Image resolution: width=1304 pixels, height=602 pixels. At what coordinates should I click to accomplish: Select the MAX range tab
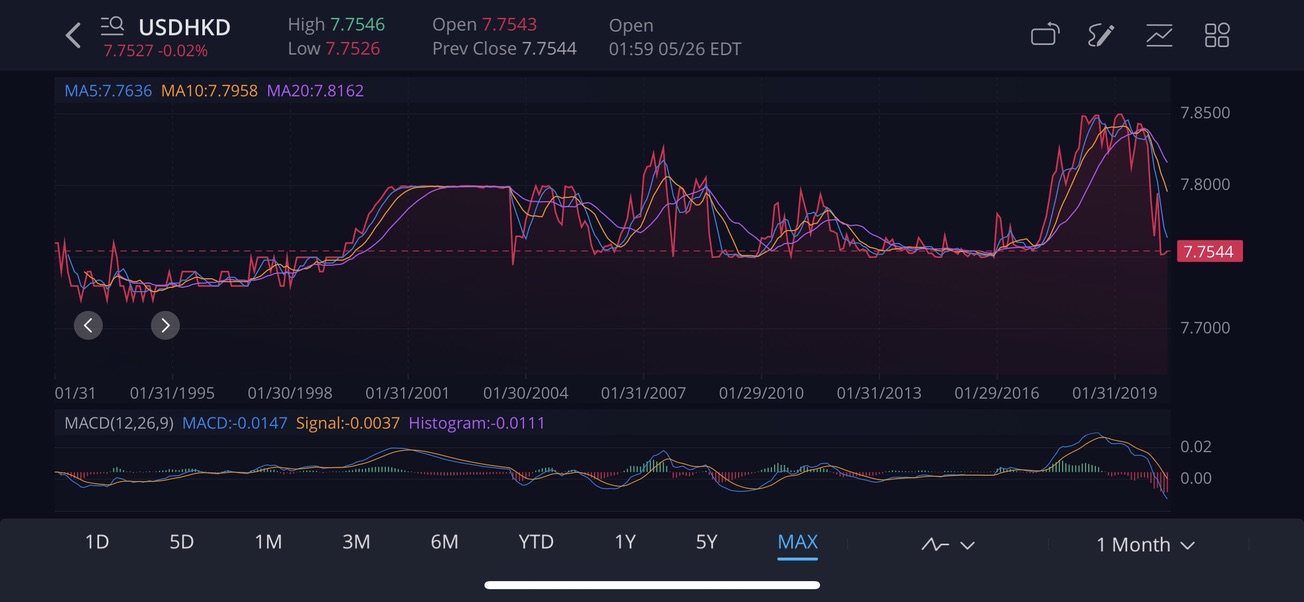tap(797, 542)
